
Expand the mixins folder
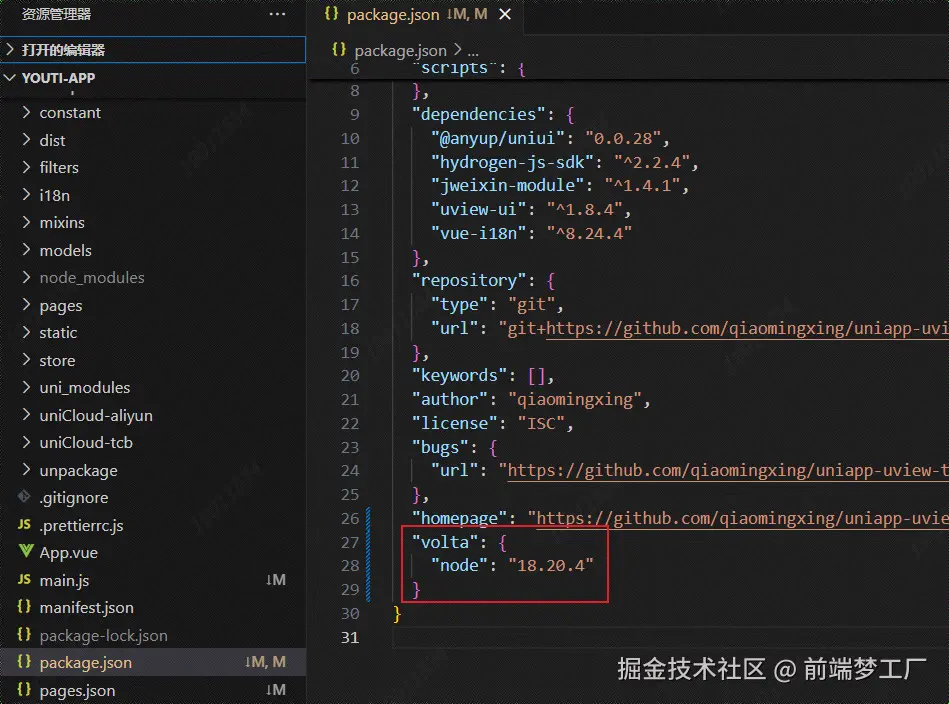[62, 223]
